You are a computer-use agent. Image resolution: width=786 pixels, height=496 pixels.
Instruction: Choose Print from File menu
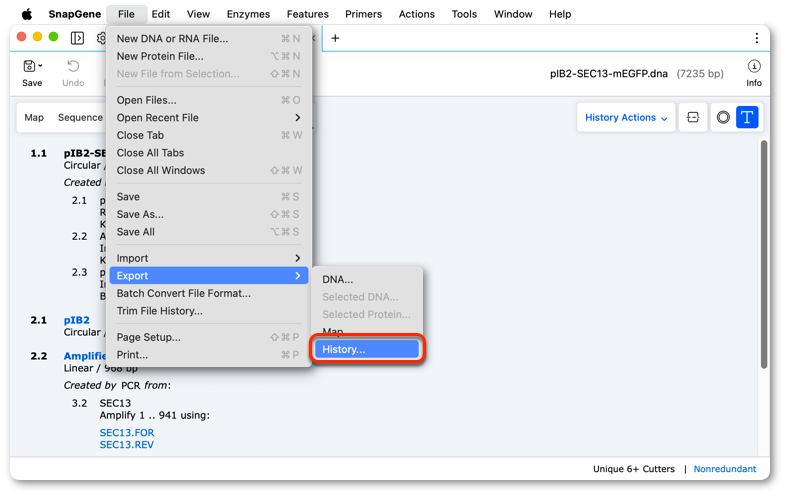coord(209,355)
